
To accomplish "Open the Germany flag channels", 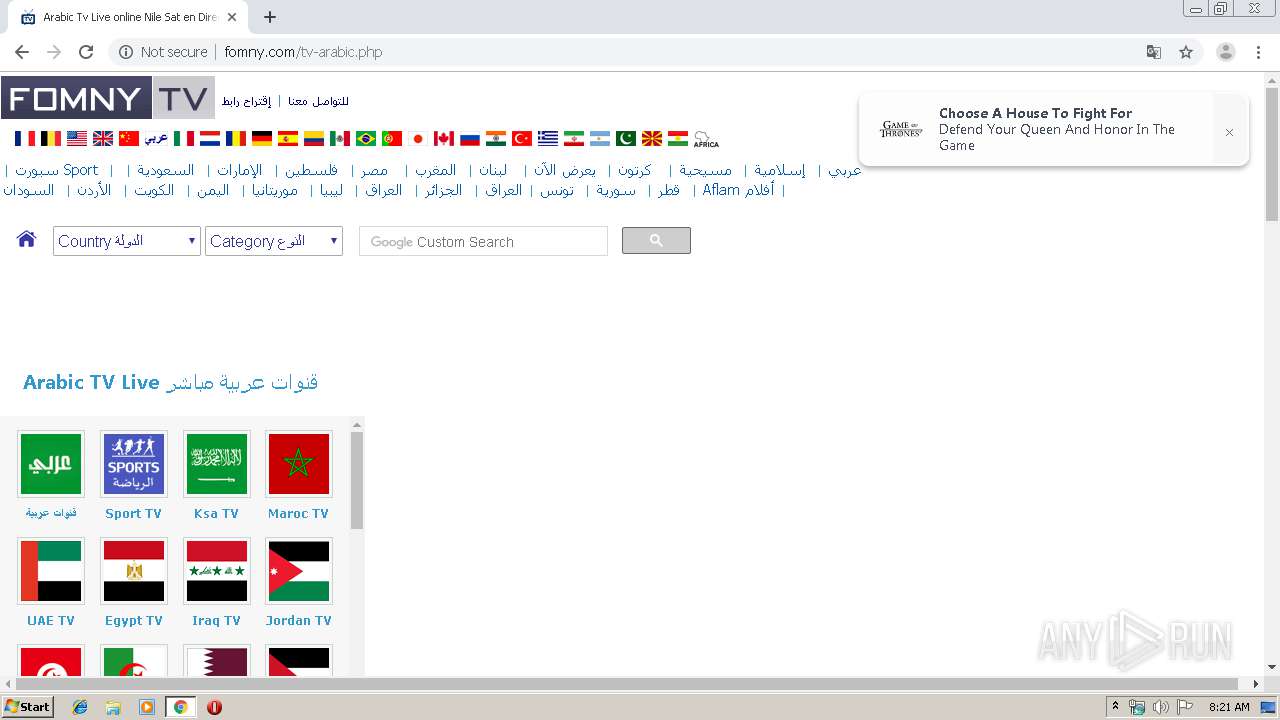I will pos(262,139).
